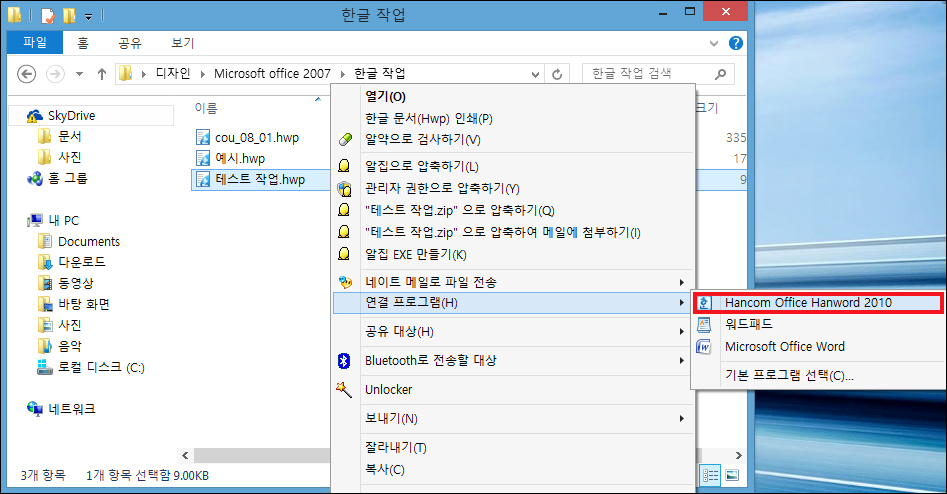Click the 디자인 breadcrumb segment
This screenshot has width=947, height=494.
[x=173, y=74]
